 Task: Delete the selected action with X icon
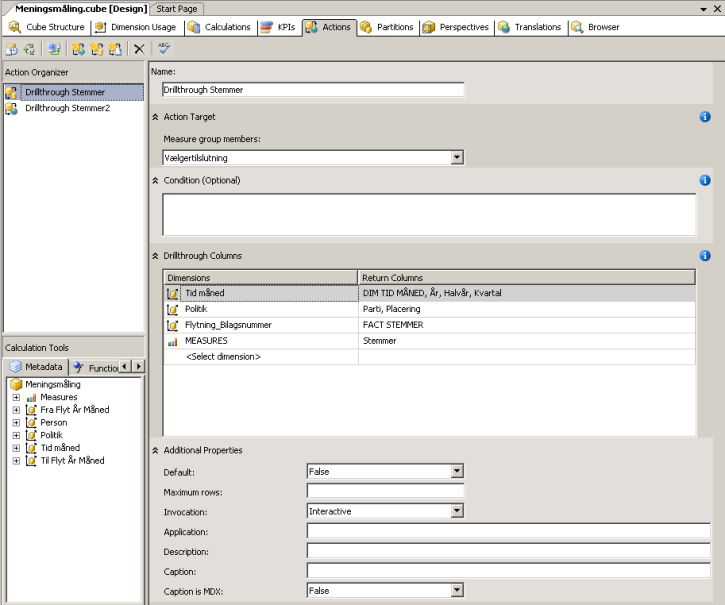click(x=139, y=49)
